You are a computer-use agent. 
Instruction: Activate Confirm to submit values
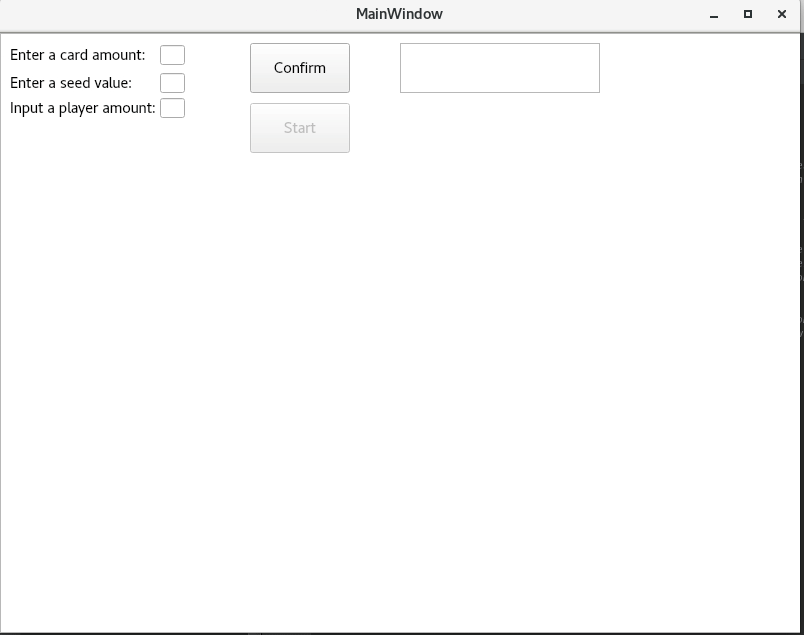[299, 67]
